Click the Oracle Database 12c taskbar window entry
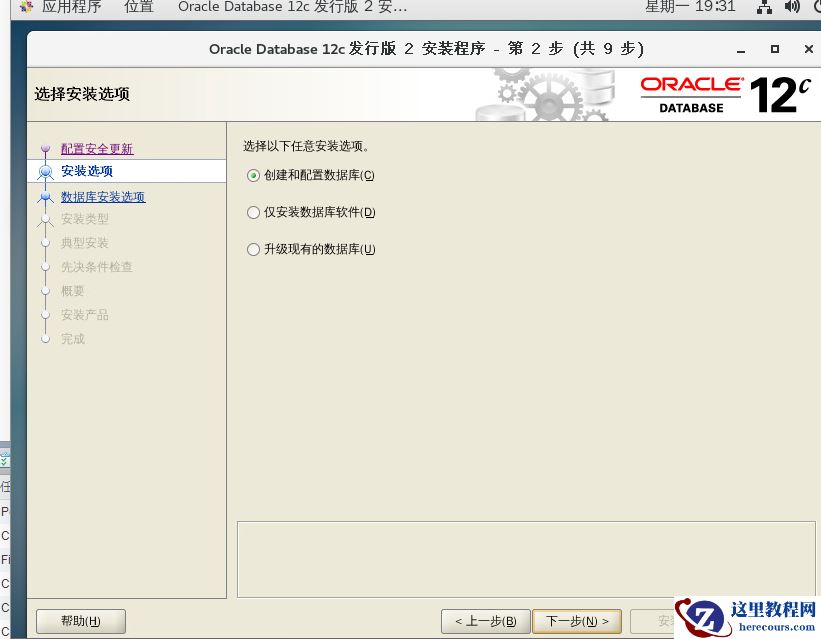 pyautogui.click(x=292, y=7)
